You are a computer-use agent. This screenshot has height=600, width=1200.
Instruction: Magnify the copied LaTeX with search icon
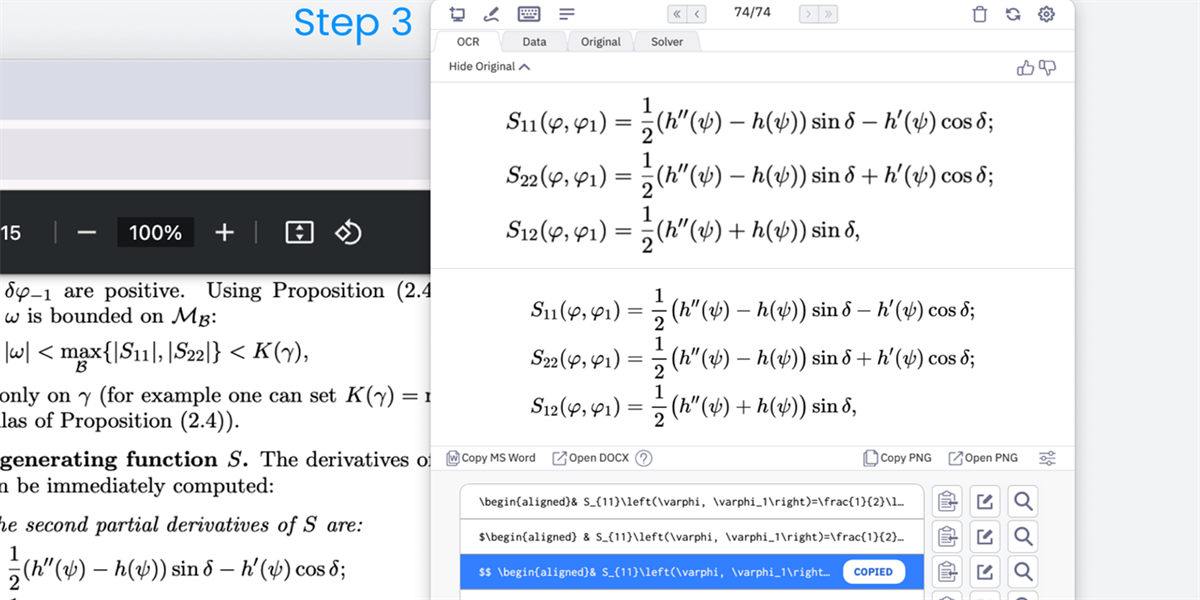coord(1022,571)
